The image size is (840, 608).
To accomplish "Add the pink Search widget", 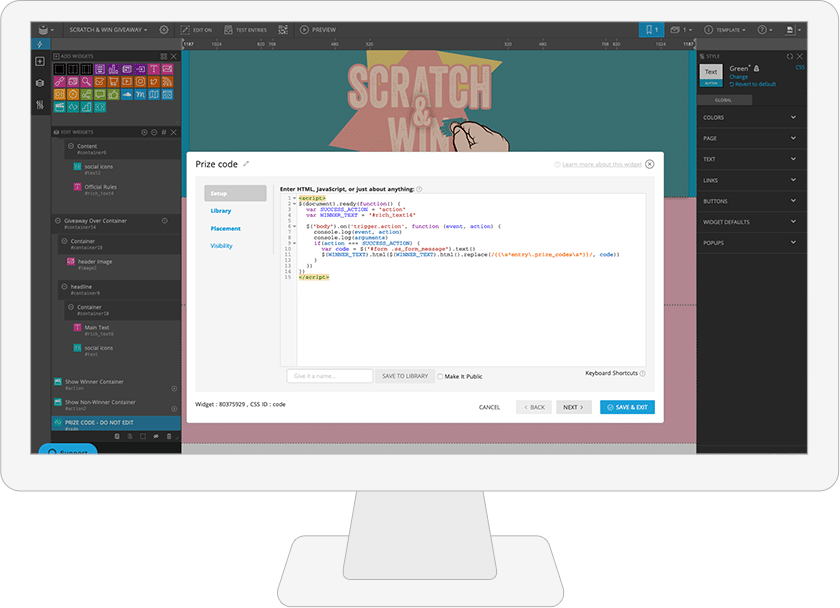I will point(86,82).
